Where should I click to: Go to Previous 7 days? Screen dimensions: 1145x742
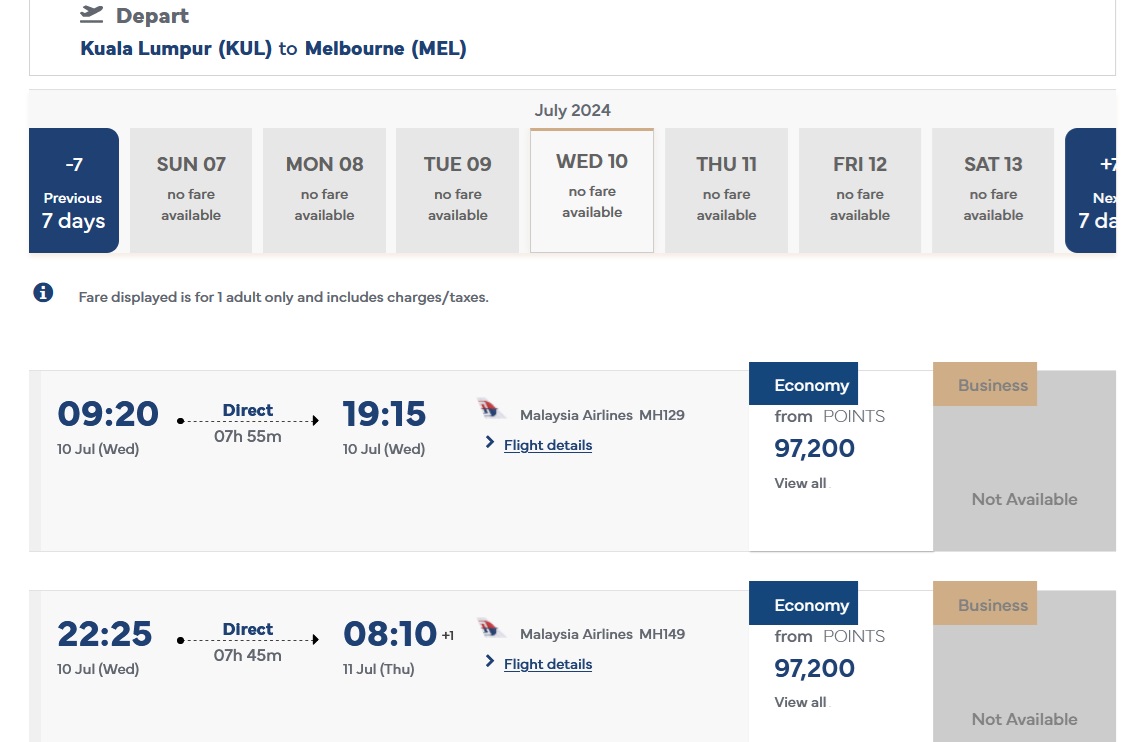[73, 191]
